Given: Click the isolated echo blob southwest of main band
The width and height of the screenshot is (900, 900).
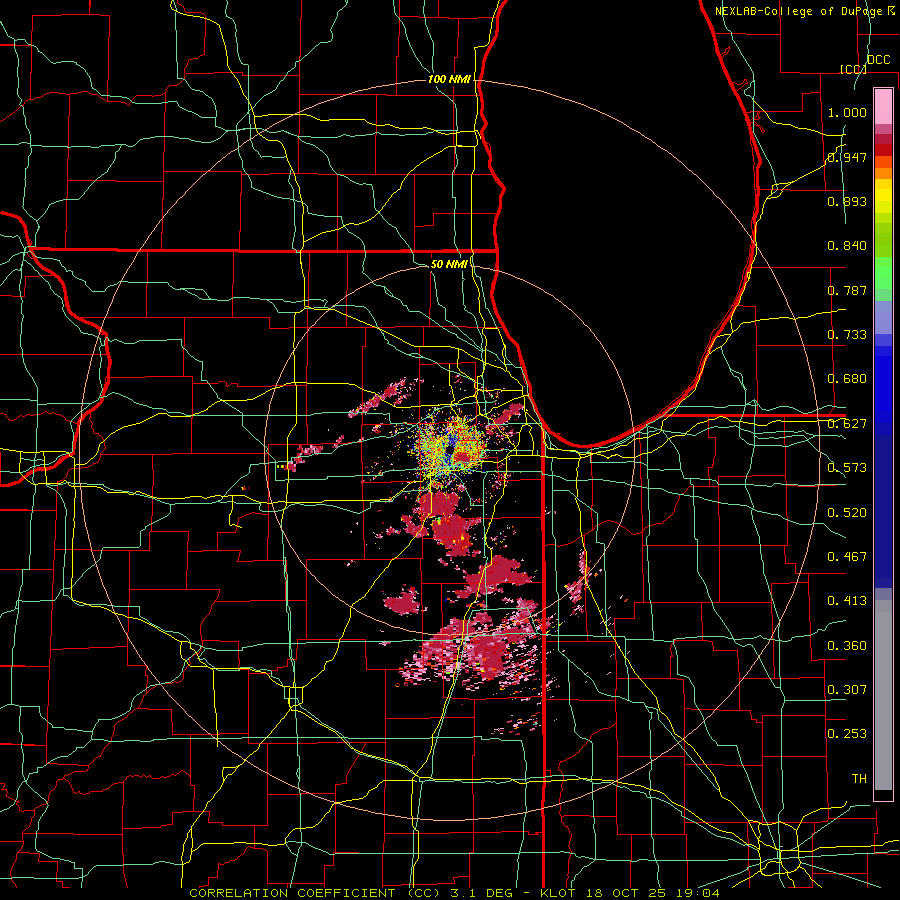Looking at the screenshot, I should click(404, 602).
